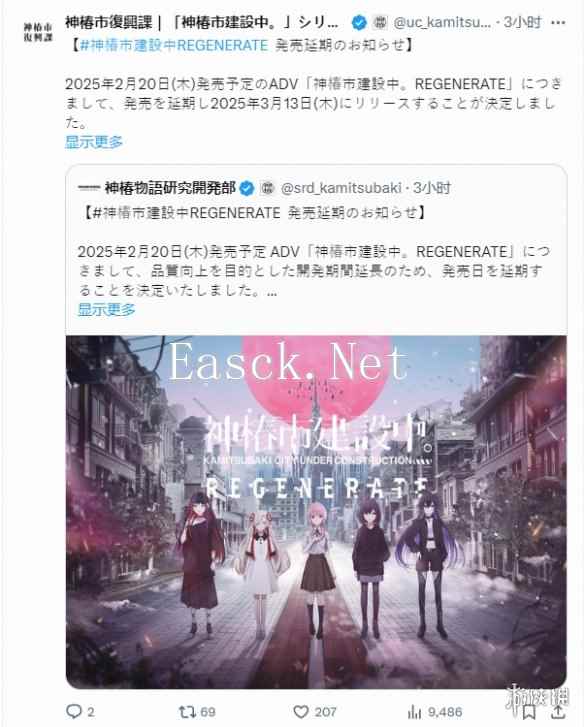Open the 神椿物語研究開発部 quoted author name
584x727 pixels.
170,188
